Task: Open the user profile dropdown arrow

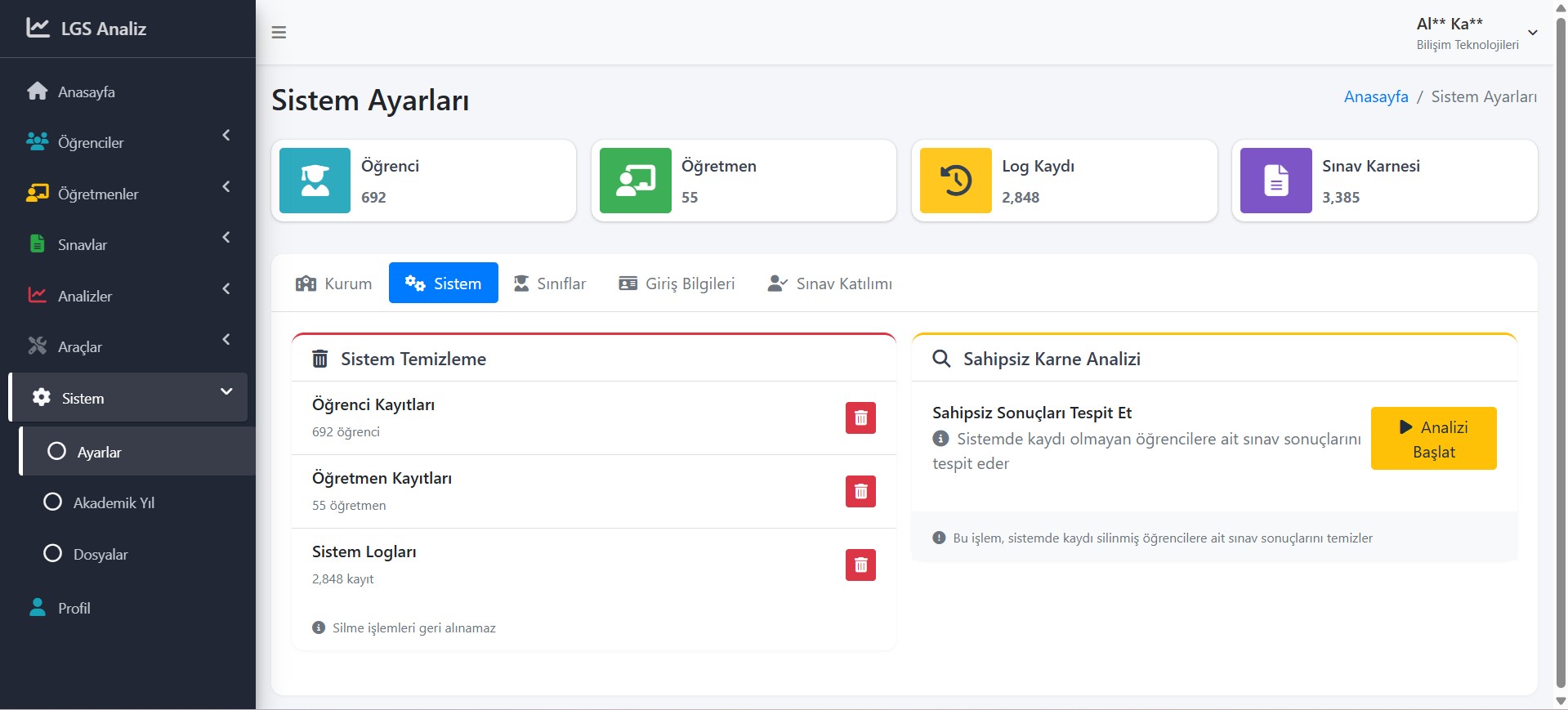Action: pos(1533,33)
